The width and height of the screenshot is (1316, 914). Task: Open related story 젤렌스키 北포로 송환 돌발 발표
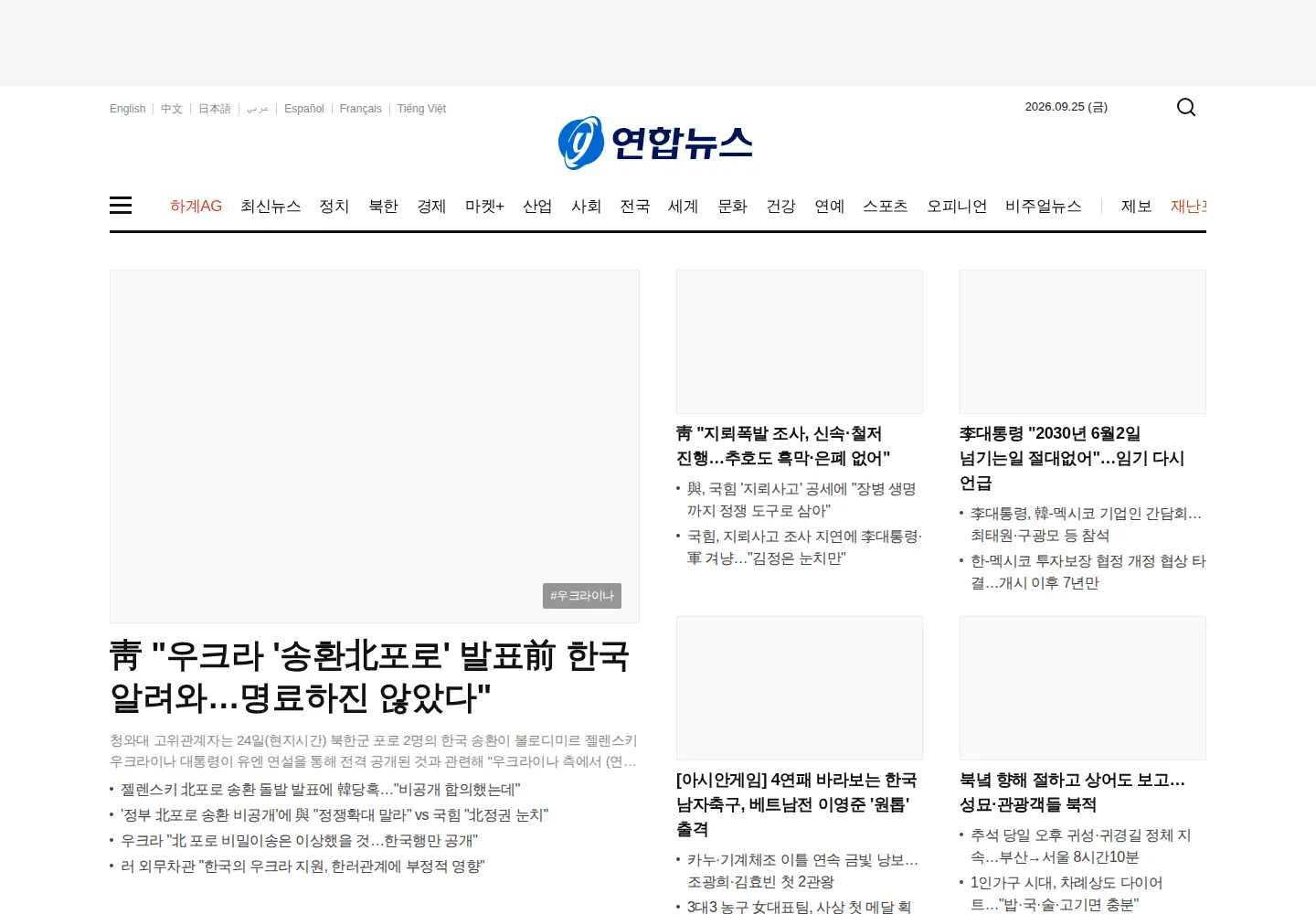click(x=321, y=790)
